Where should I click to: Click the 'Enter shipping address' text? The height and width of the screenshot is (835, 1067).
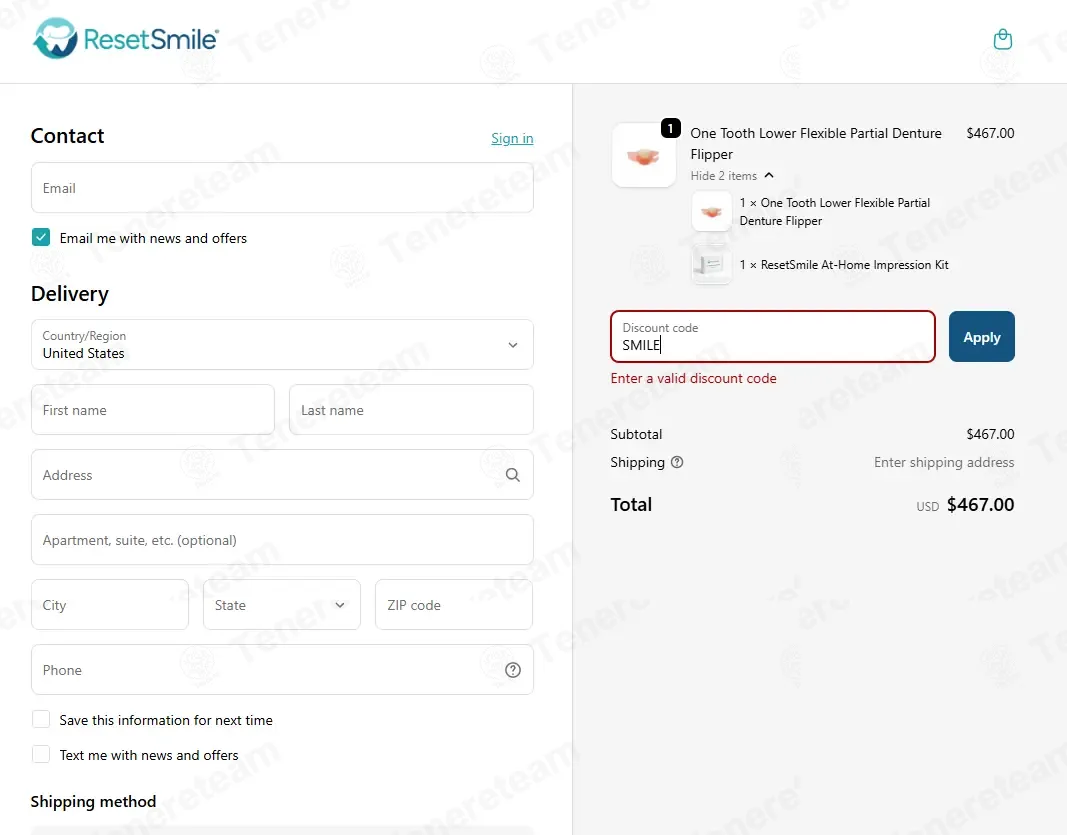(944, 462)
